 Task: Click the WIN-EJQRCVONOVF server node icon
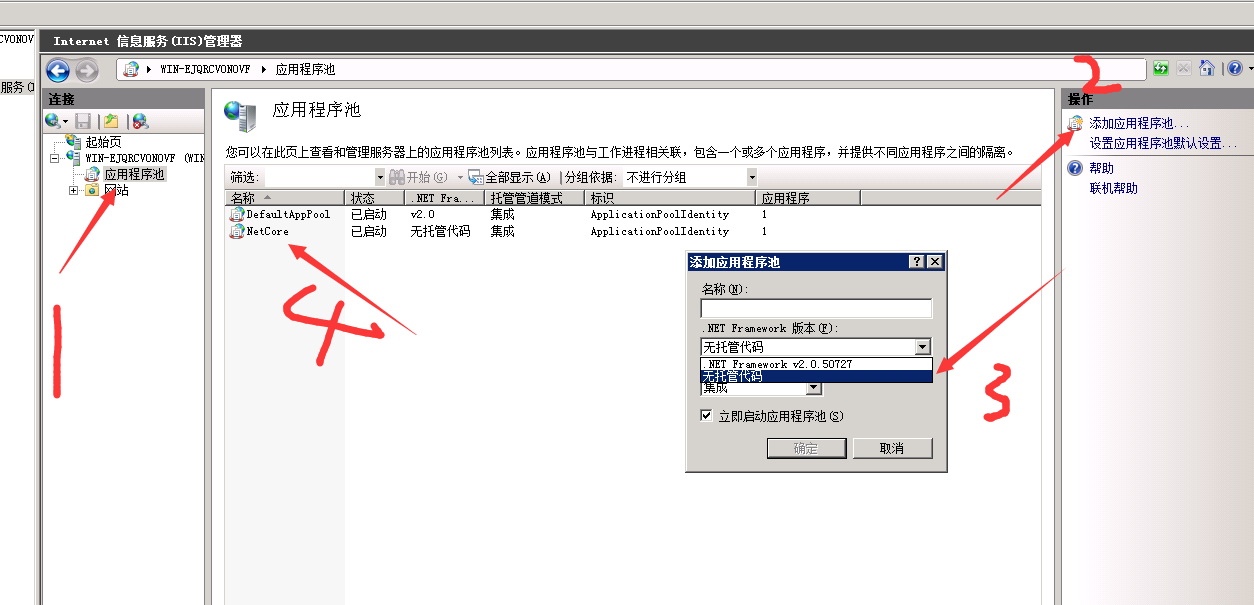74,158
